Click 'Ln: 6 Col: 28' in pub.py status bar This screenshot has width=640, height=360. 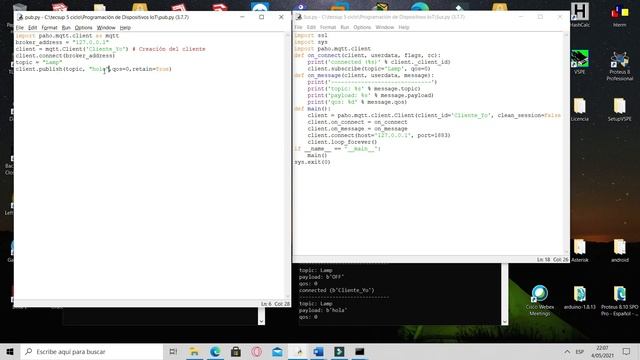click(x=275, y=304)
